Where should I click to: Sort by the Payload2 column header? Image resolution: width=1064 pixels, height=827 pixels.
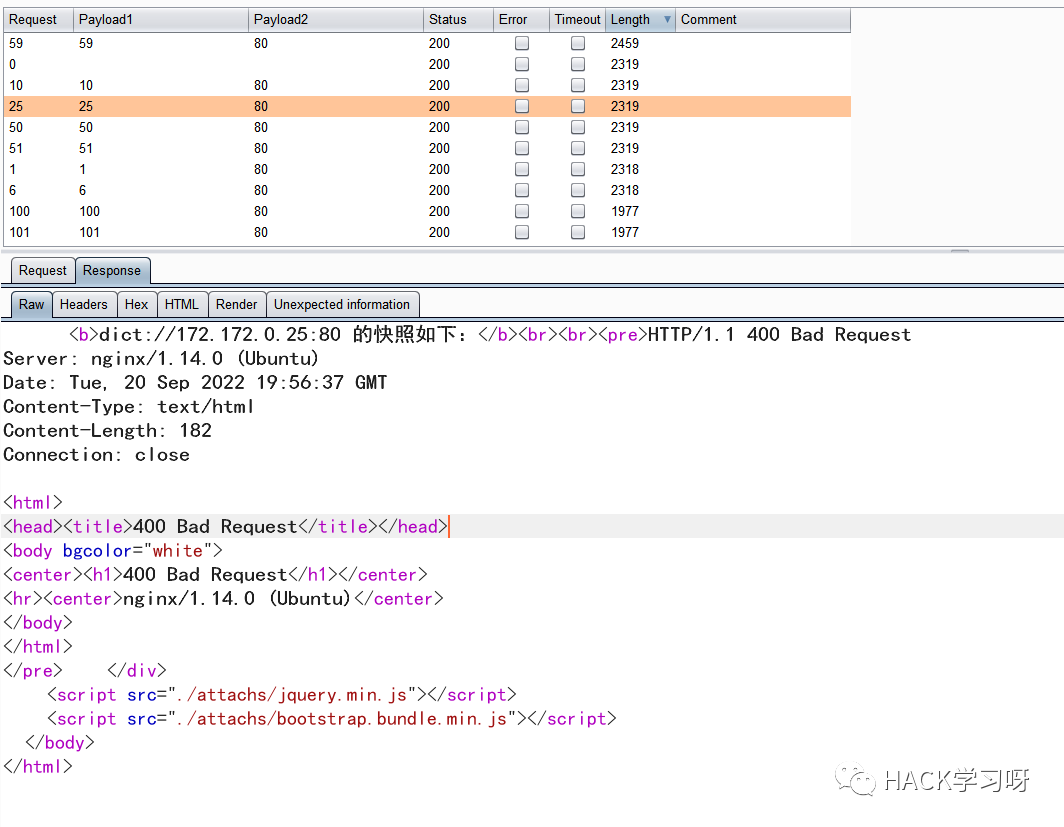(335, 20)
